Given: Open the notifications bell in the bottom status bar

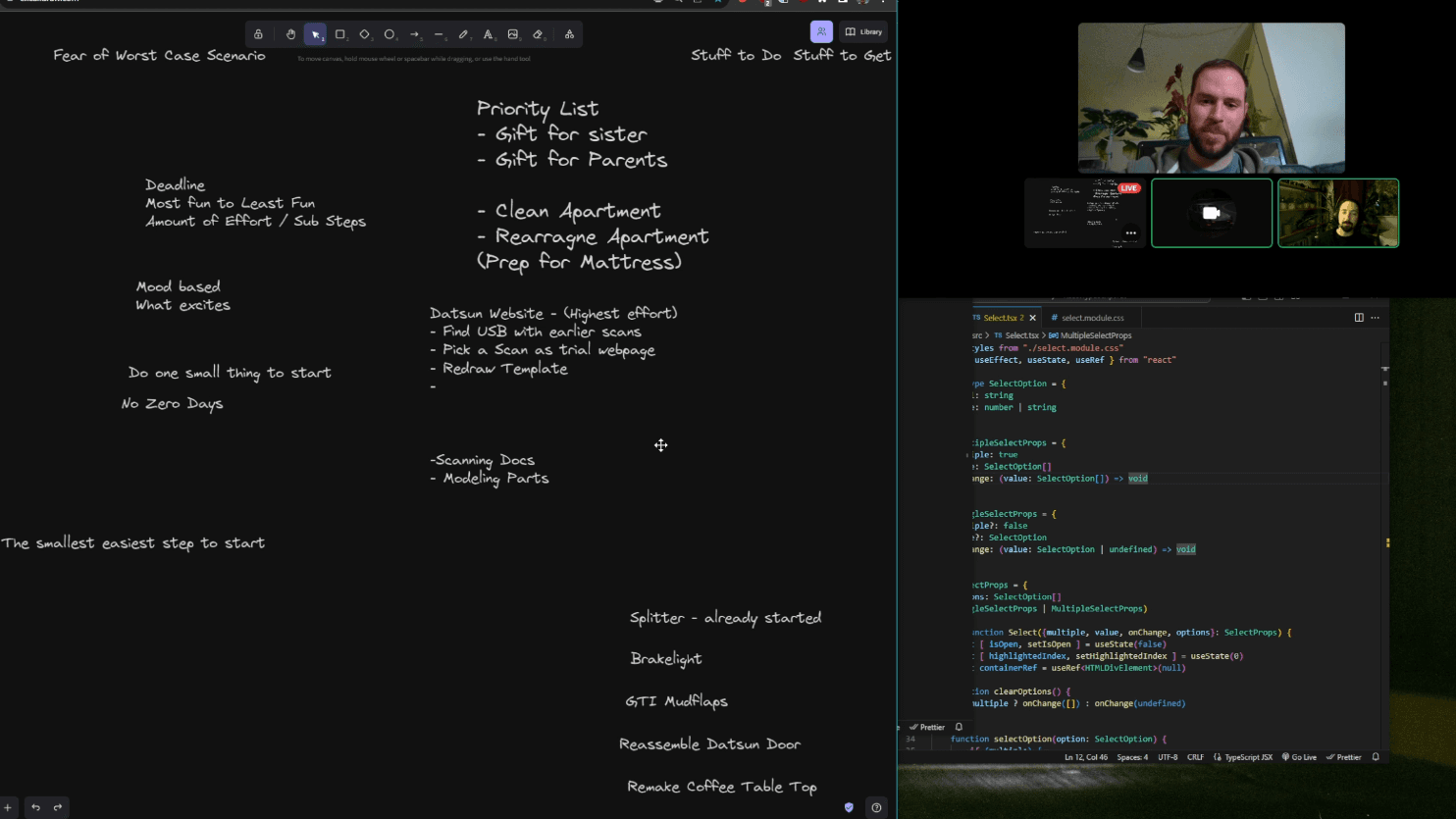Looking at the screenshot, I should point(1376,757).
